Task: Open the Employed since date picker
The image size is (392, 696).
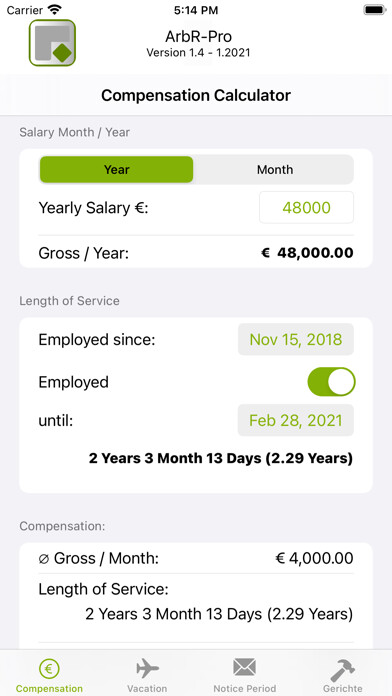Action: tap(296, 340)
